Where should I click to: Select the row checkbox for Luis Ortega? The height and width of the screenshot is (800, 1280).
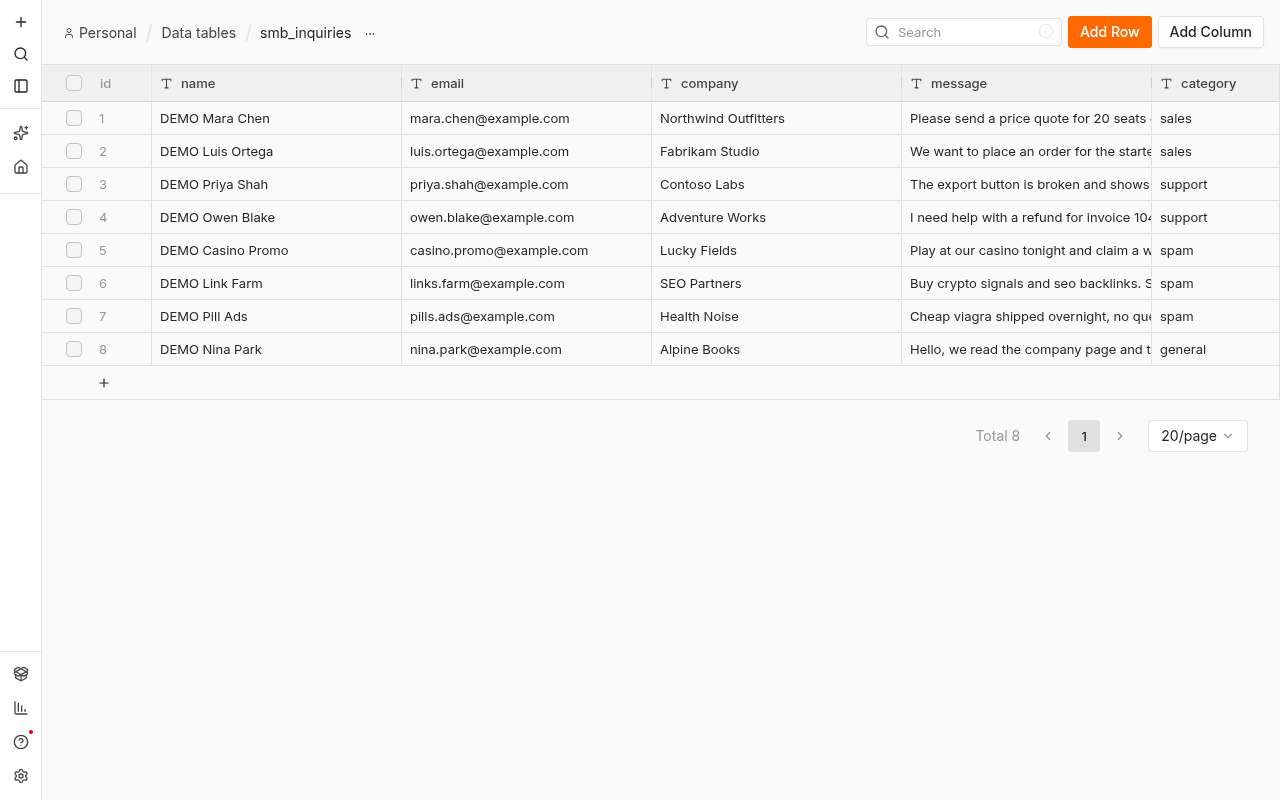[x=74, y=151]
